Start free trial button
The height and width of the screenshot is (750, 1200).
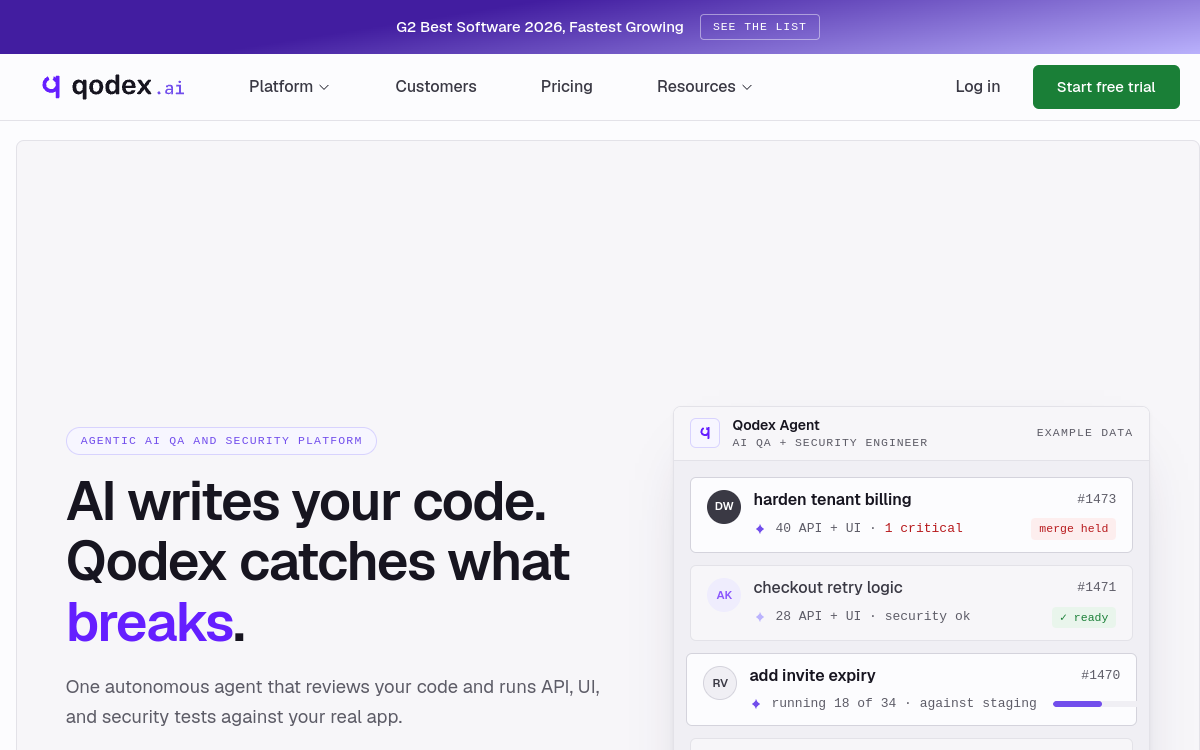pos(1106,87)
